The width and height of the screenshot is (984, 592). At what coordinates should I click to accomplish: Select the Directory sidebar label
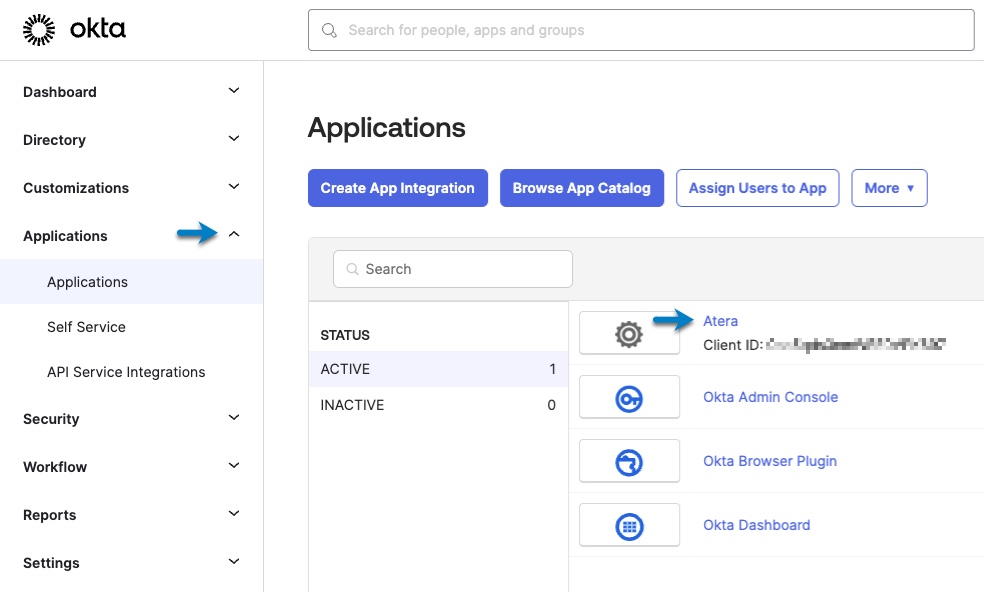click(55, 140)
